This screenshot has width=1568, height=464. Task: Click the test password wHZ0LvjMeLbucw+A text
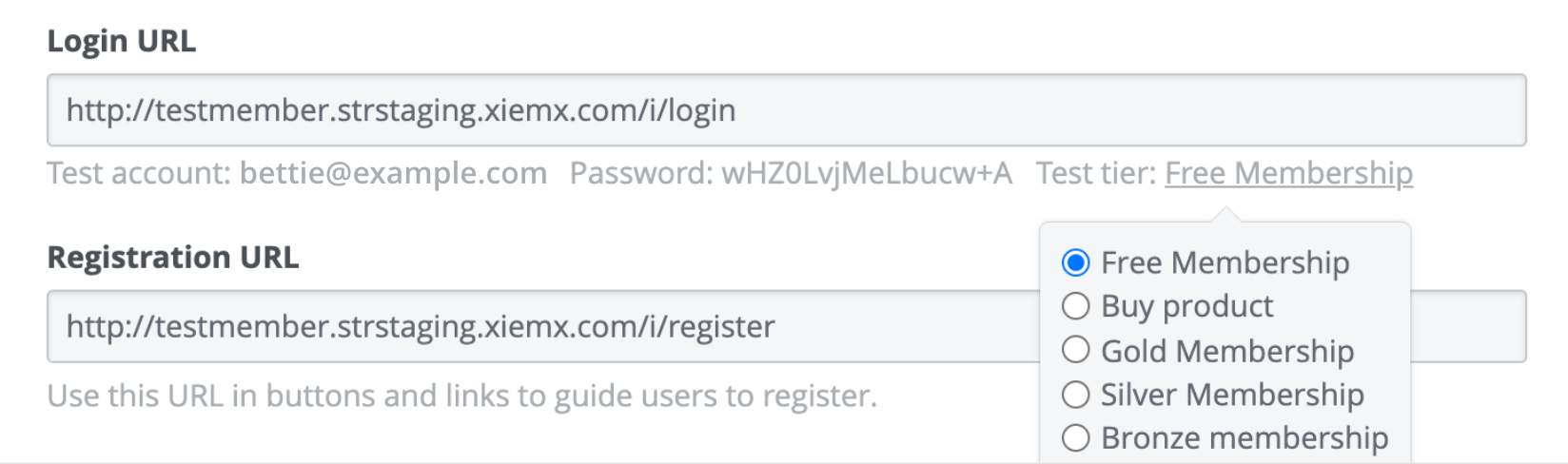tap(867, 174)
